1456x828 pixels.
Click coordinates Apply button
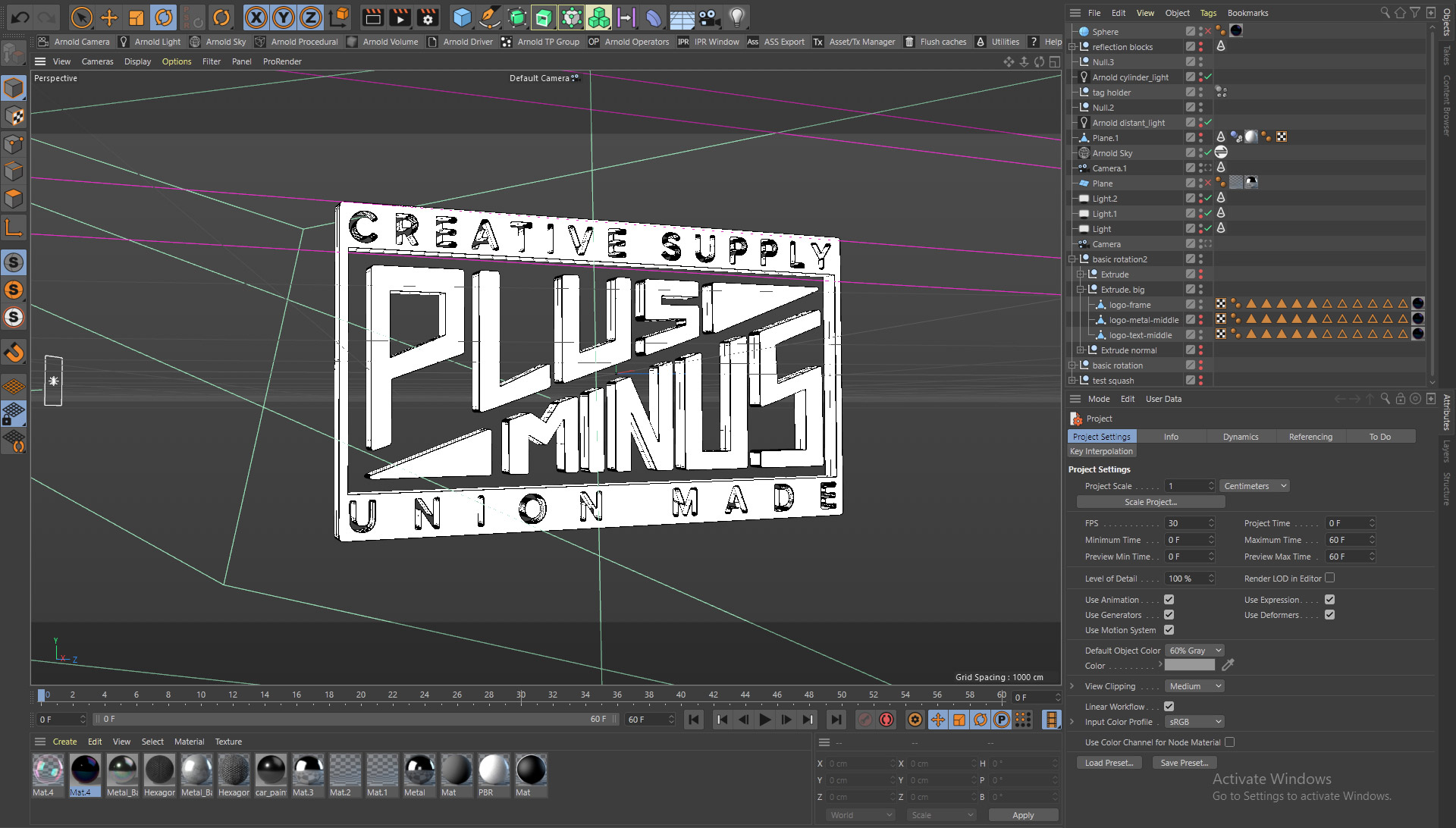1023,815
